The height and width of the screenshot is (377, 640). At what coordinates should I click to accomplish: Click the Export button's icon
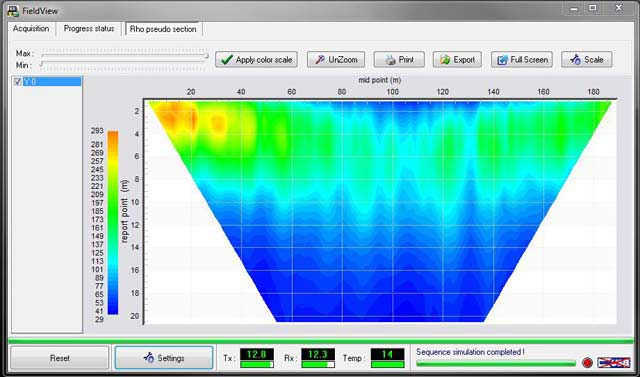[x=445, y=60]
